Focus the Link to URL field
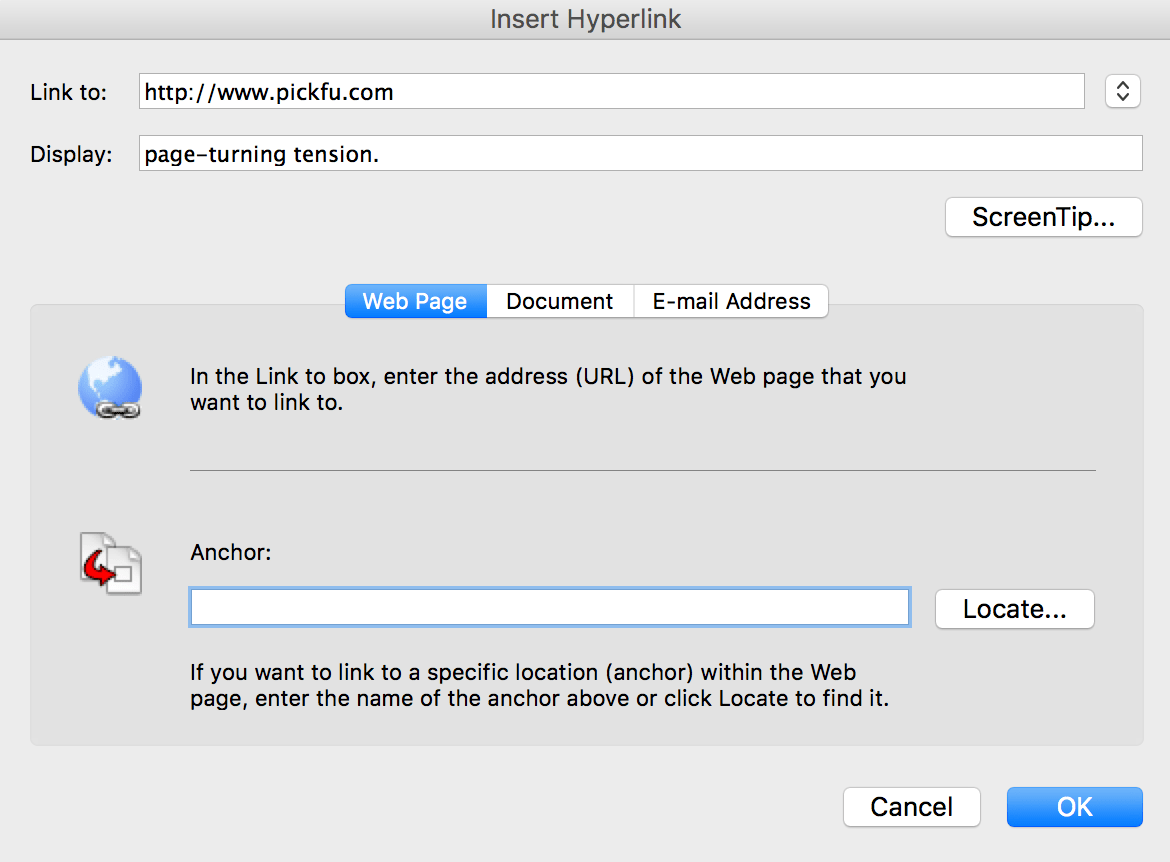 coord(611,92)
